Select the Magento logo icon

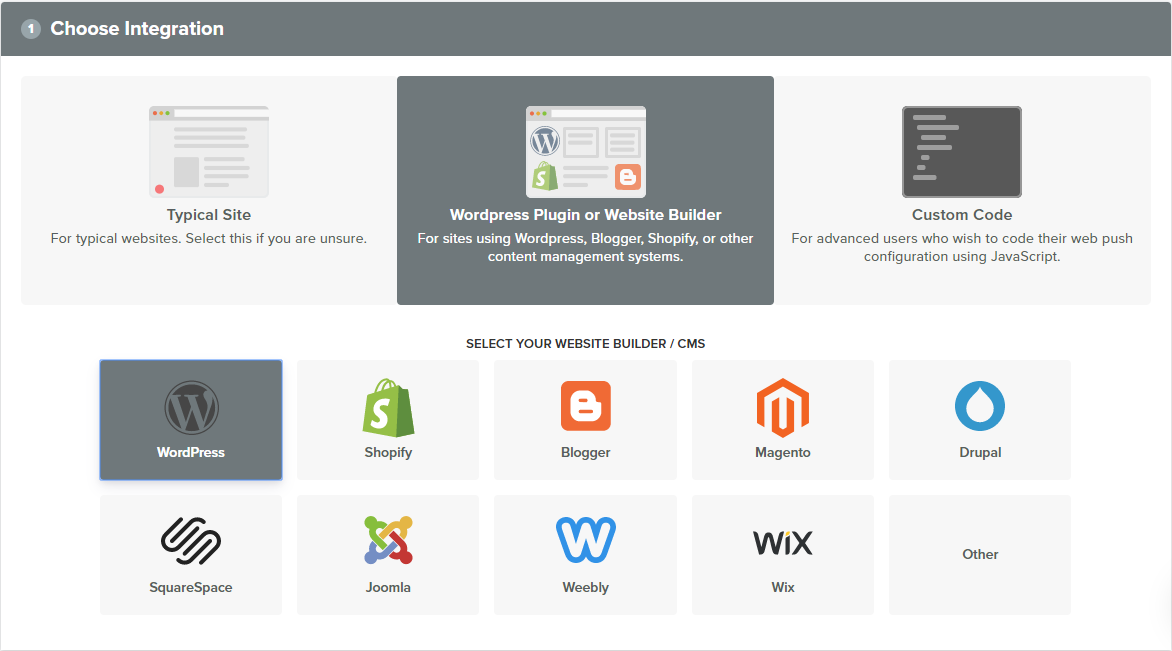point(782,407)
